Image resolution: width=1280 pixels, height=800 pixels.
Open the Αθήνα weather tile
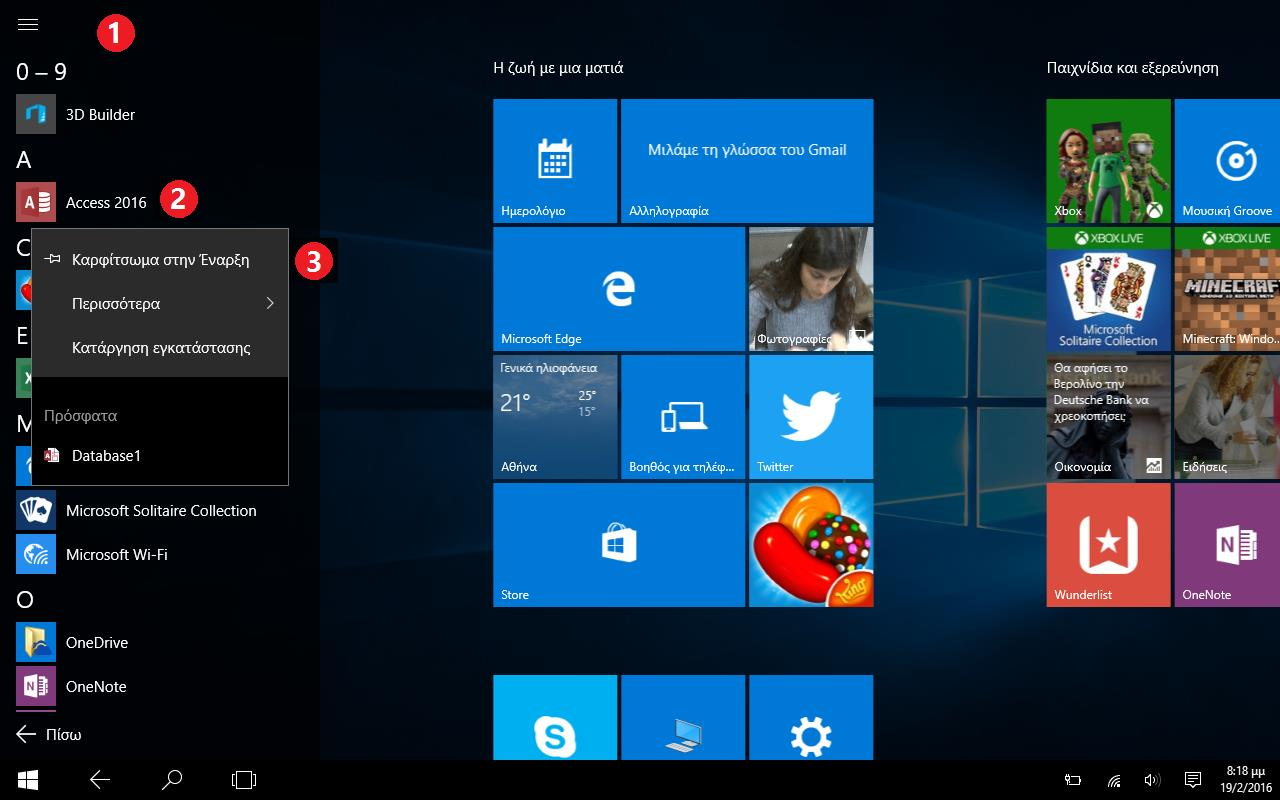(x=555, y=417)
